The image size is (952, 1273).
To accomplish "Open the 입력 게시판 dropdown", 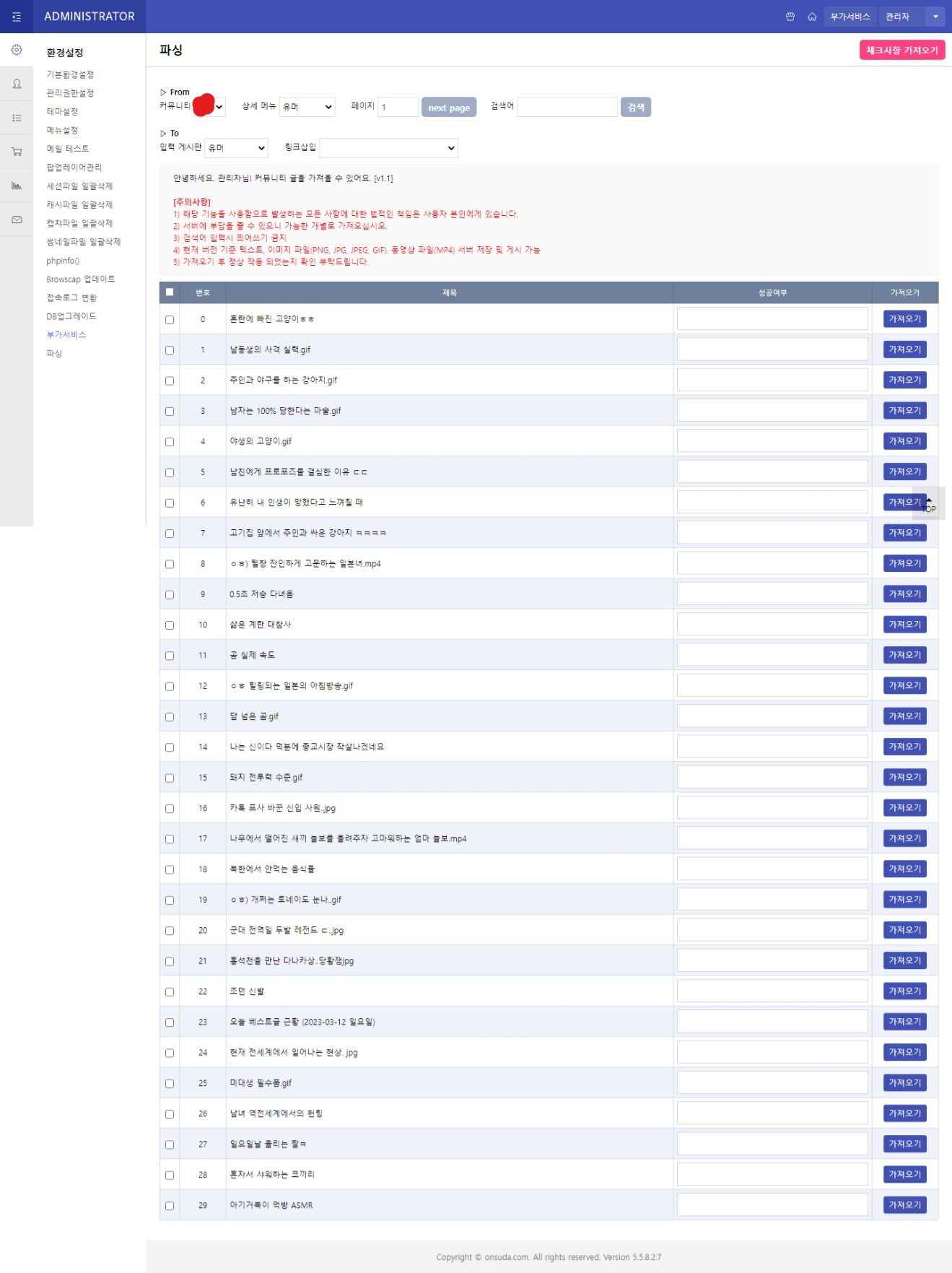I will (x=236, y=148).
